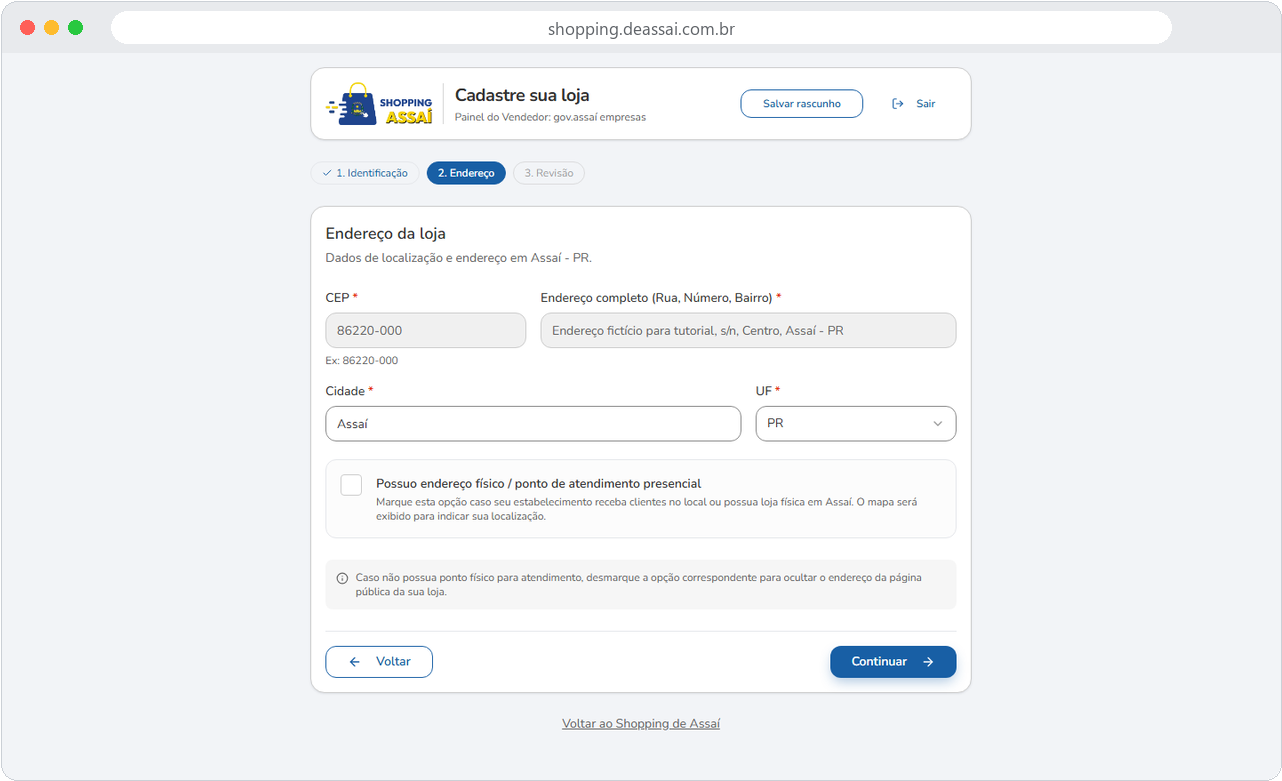Click the logout arrow icon beside Sair

(x=898, y=104)
